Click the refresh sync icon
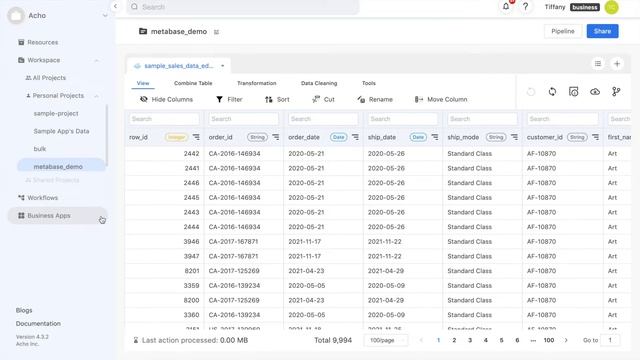The width and height of the screenshot is (640, 360). pyautogui.click(x=552, y=92)
